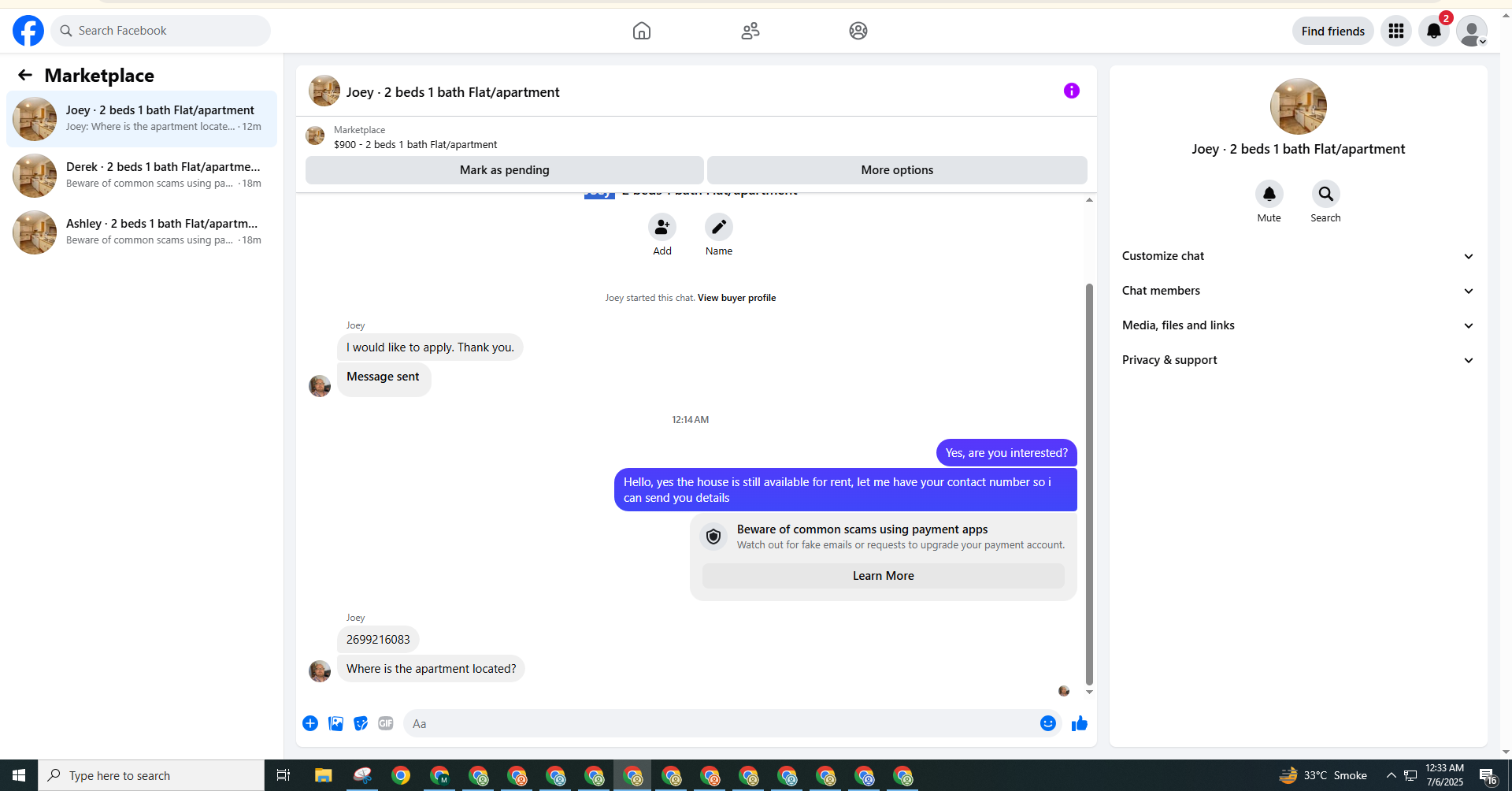Click Learn More on scam warning
Viewport: 1512px width, 791px height.
[x=884, y=576]
